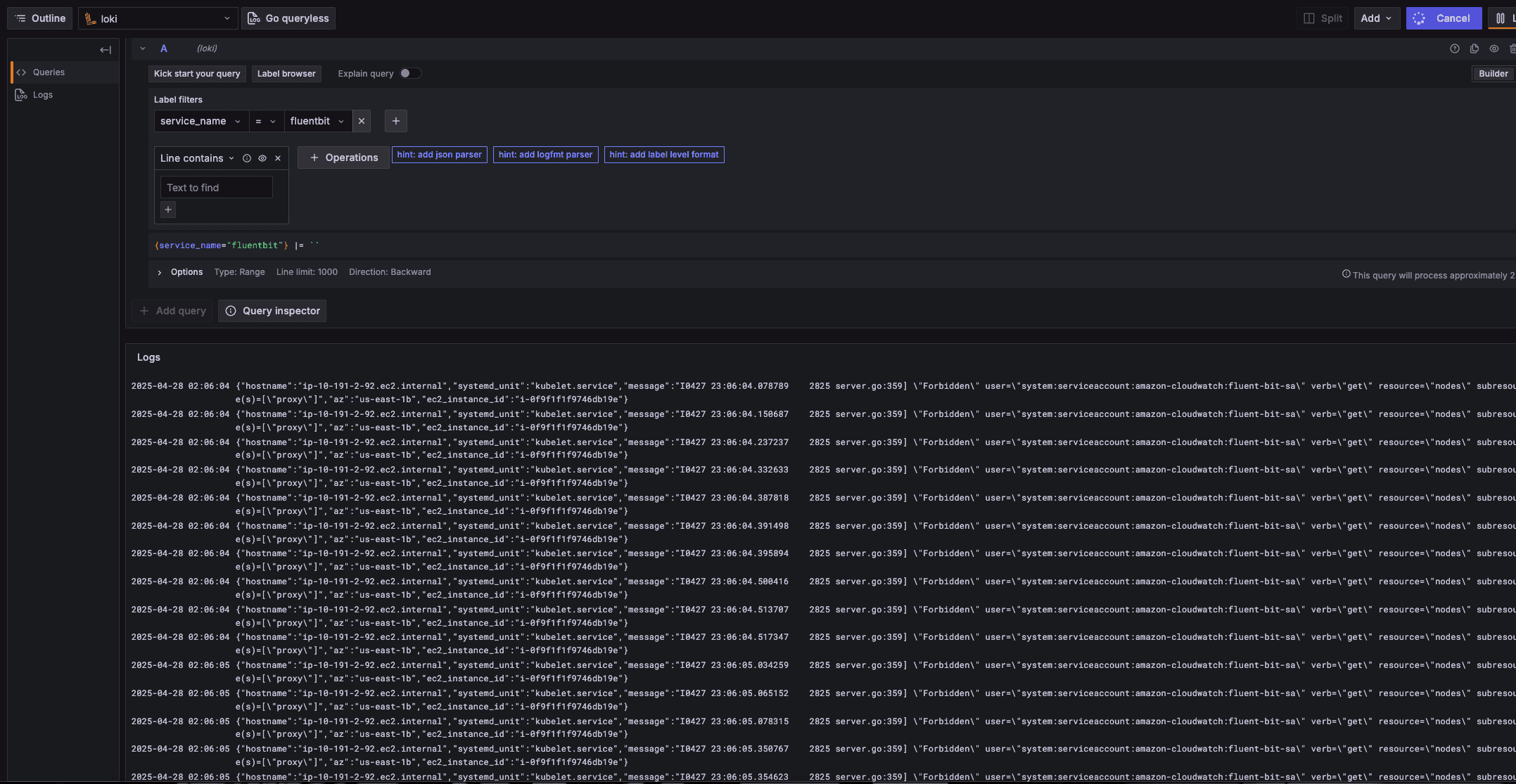
Task: Click Kick start your query
Action: (x=197, y=74)
